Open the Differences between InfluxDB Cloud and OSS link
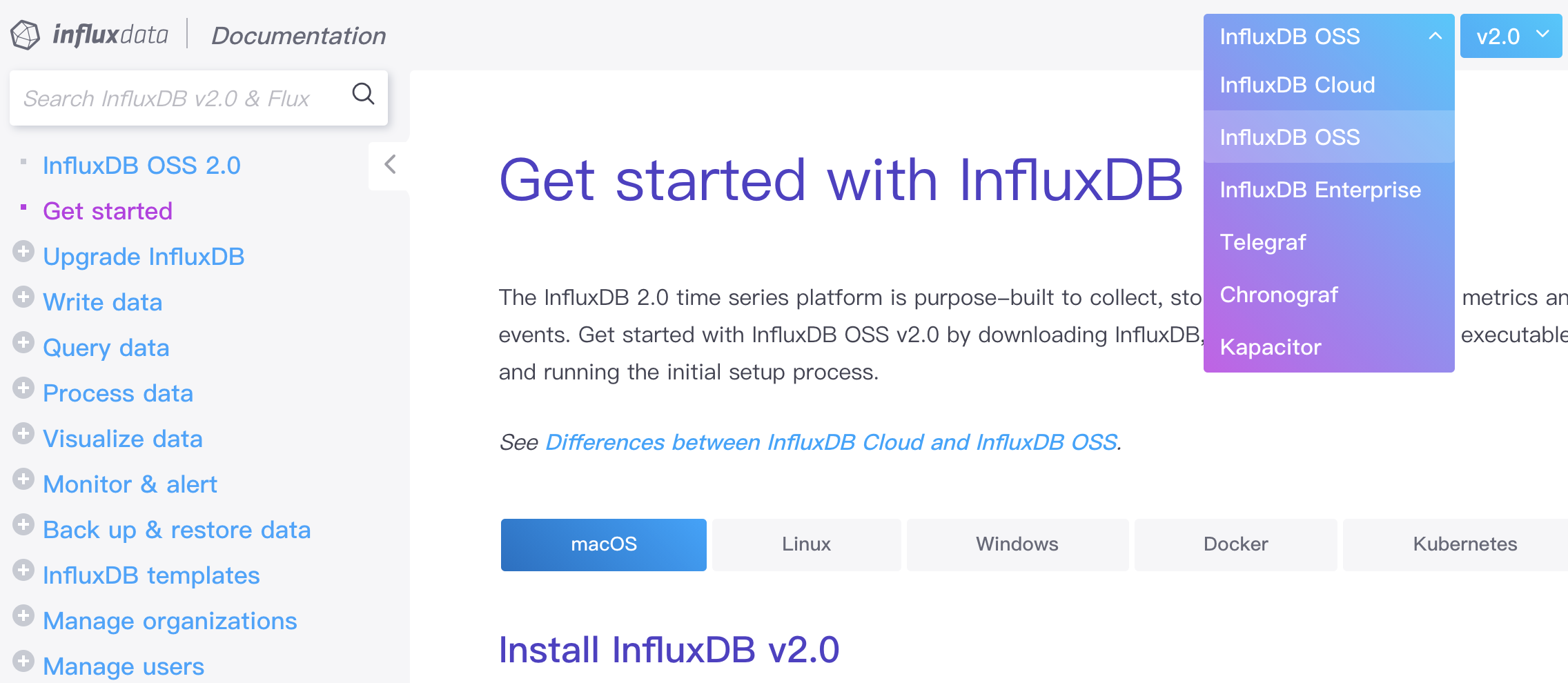The width and height of the screenshot is (1568, 683). coord(832,442)
